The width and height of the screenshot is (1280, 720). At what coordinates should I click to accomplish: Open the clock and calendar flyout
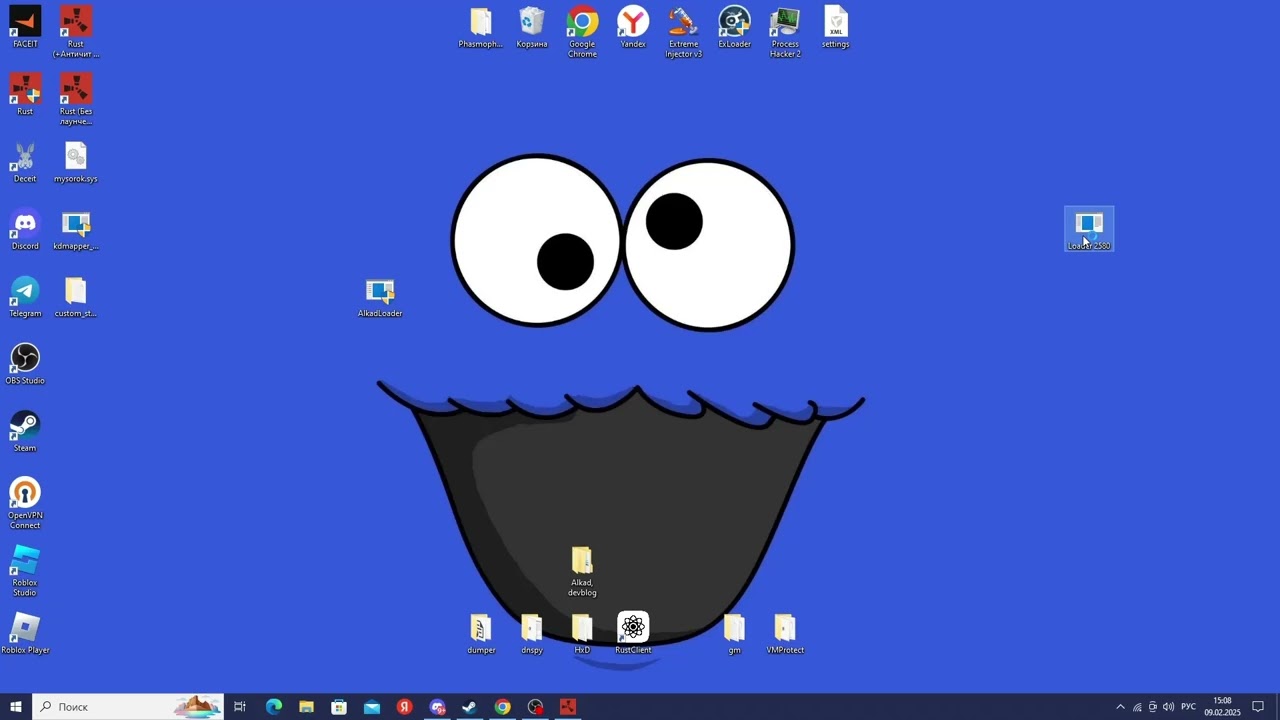(x=1222, y=707)
